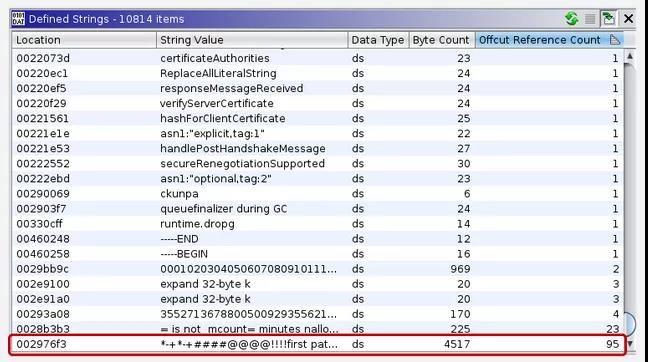Select the runtime.dropg string
The height and width of the screenshot is (362, 648).
[x=198, y=224]
